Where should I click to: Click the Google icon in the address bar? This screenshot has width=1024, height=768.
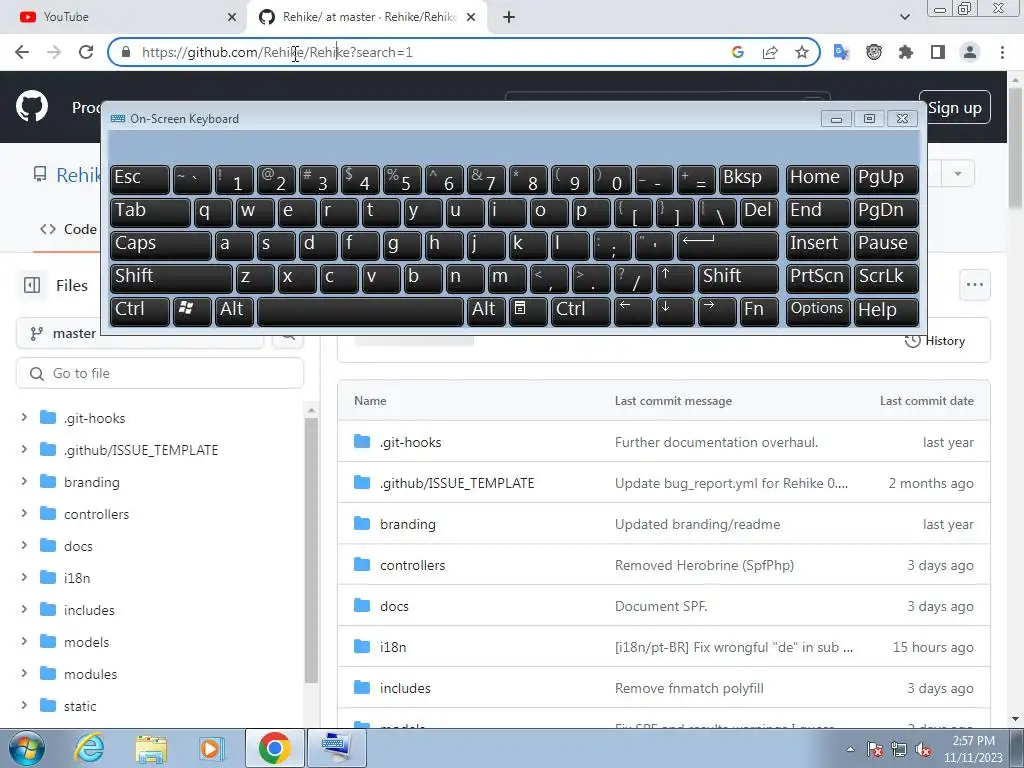[x=738, y=52]
